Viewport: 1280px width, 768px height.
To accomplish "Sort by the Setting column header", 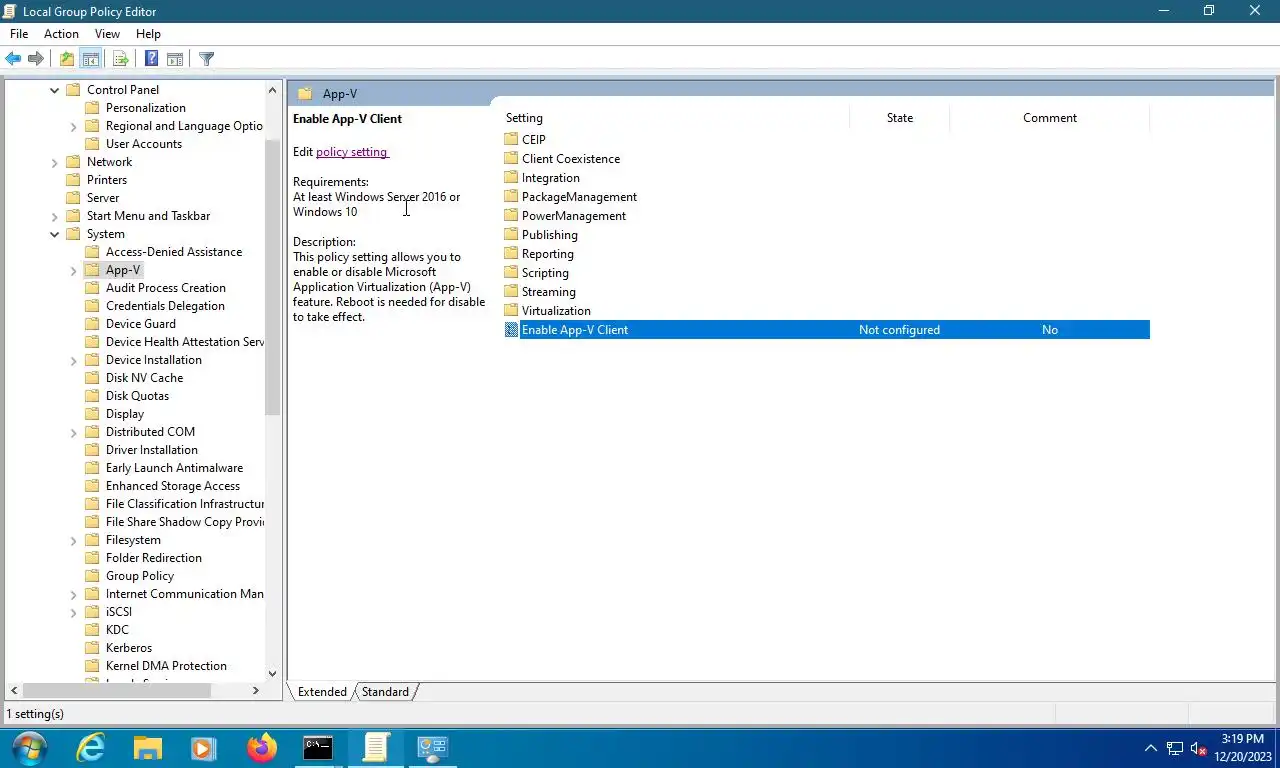I will point(675,118).
